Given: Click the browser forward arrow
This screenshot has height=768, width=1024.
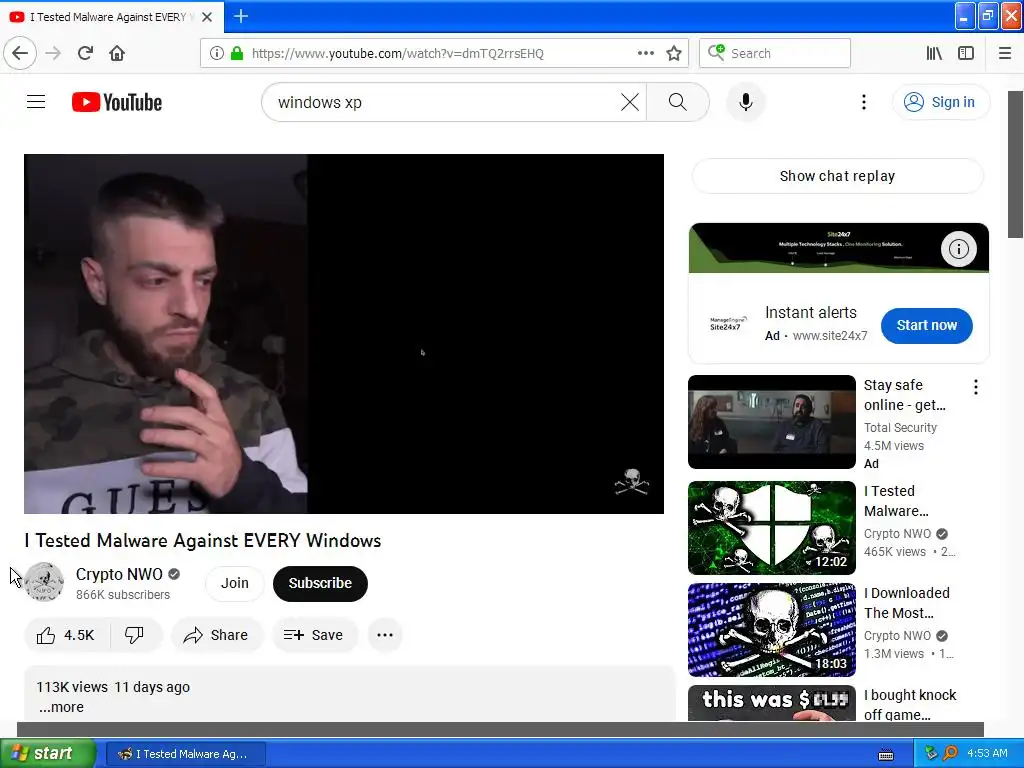Looking at the screenshot, I should tap(53, 53).
